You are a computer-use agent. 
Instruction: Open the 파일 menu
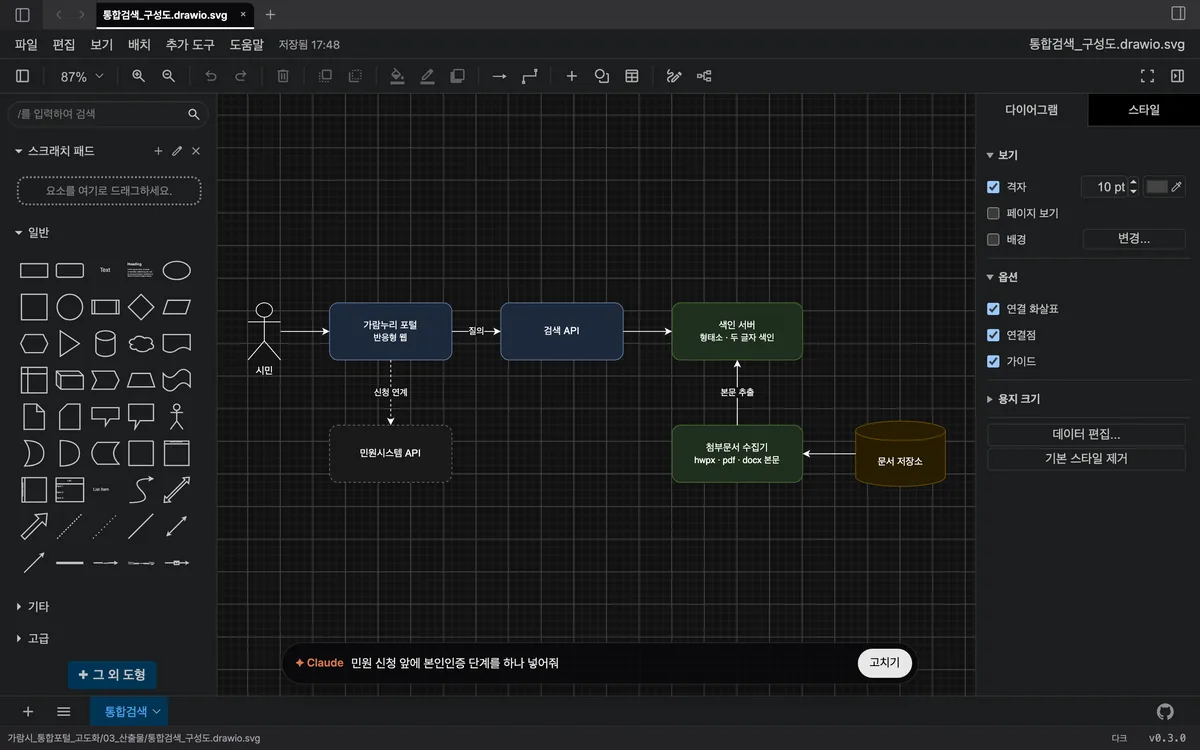[26, 45]
